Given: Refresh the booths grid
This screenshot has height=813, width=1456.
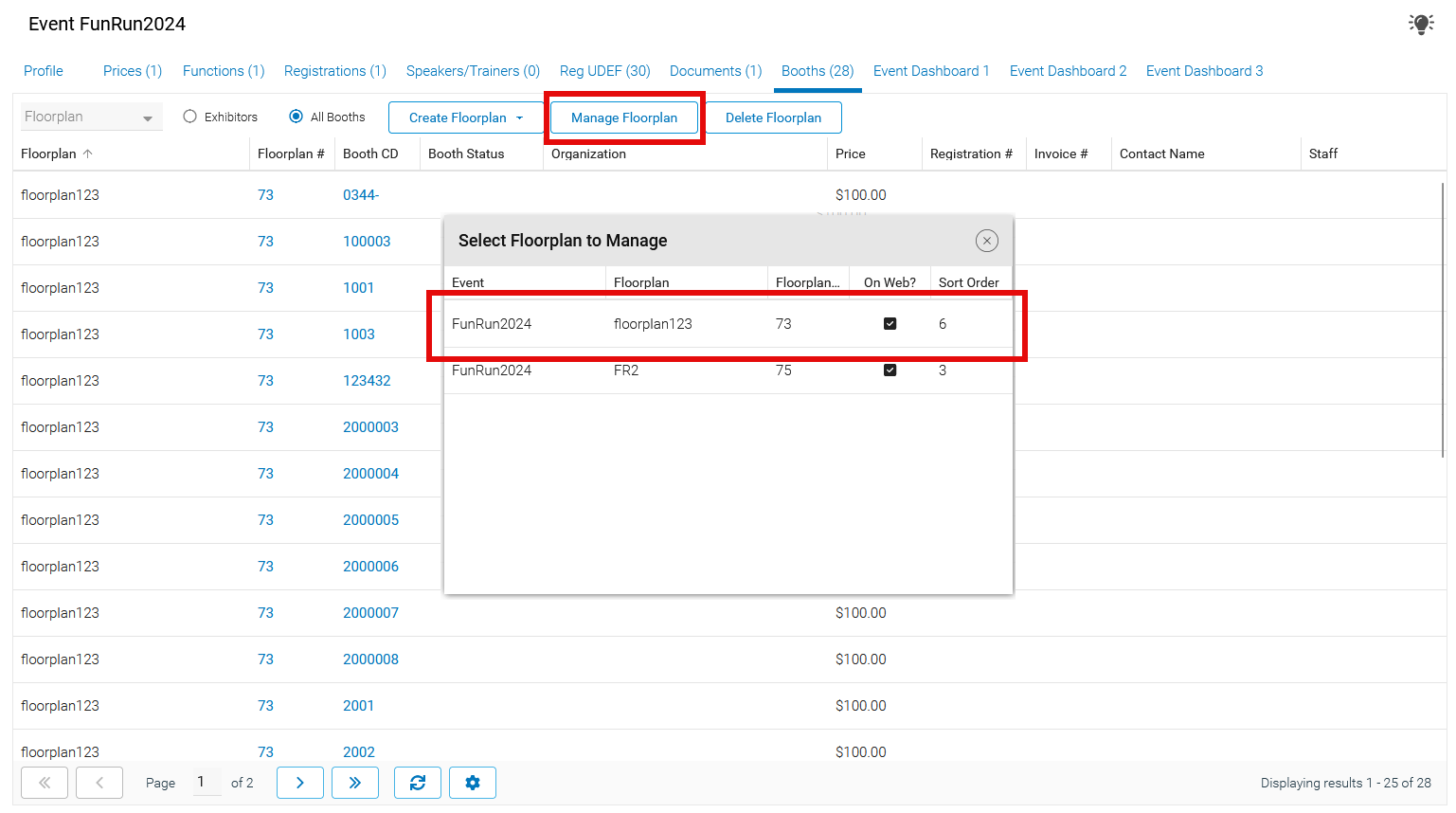Looking at the screenshot, I should point(418,783).
